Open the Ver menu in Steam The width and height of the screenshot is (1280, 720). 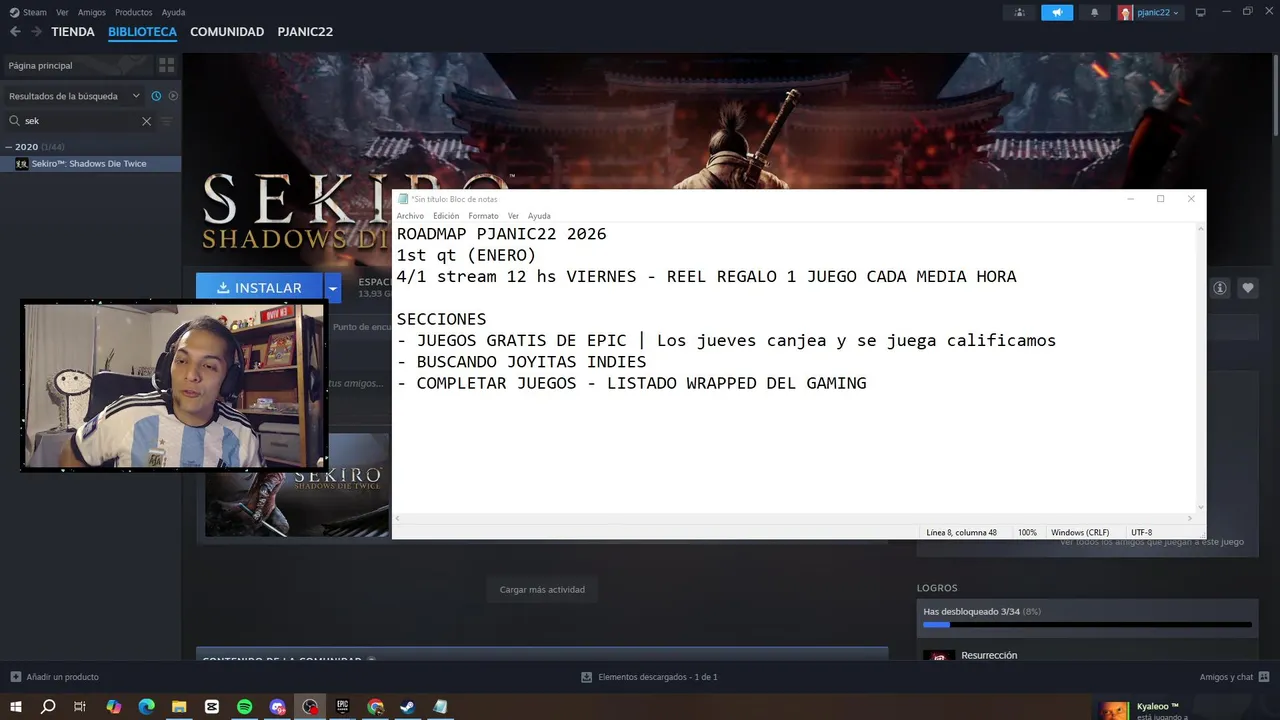click(62, 12)
